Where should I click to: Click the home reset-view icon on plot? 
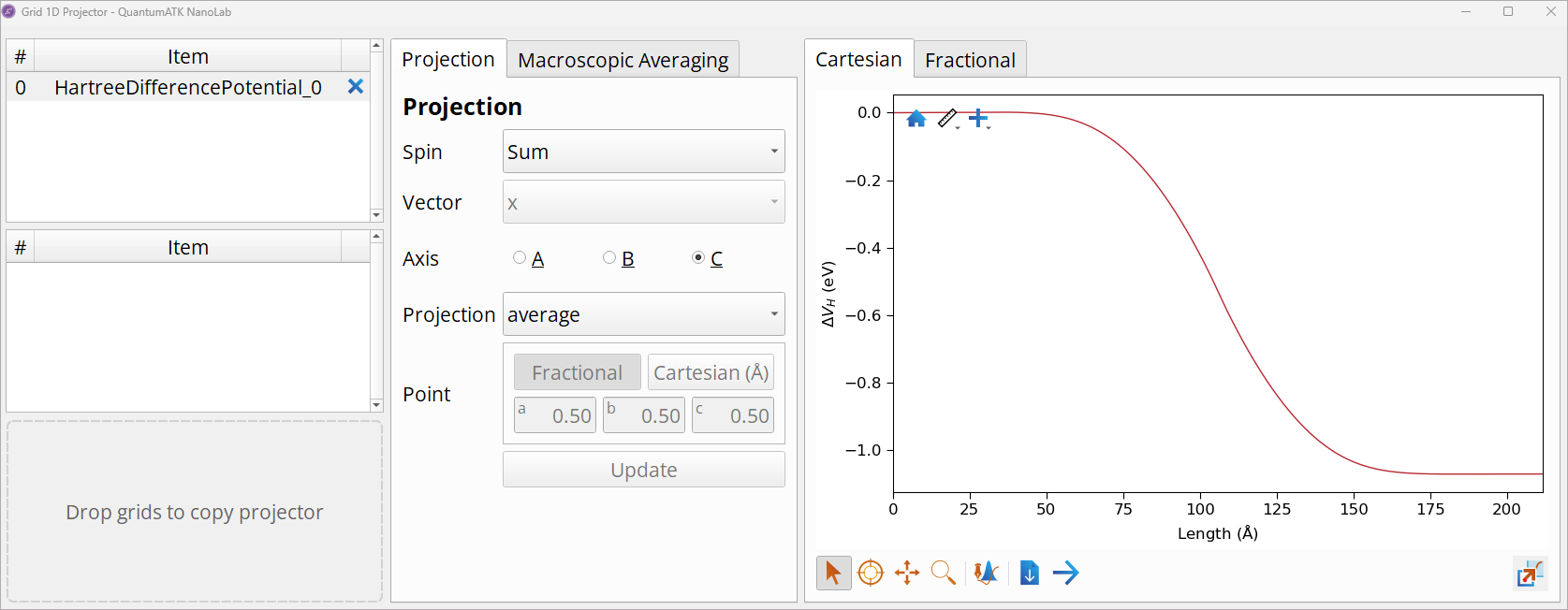(916, 119)
